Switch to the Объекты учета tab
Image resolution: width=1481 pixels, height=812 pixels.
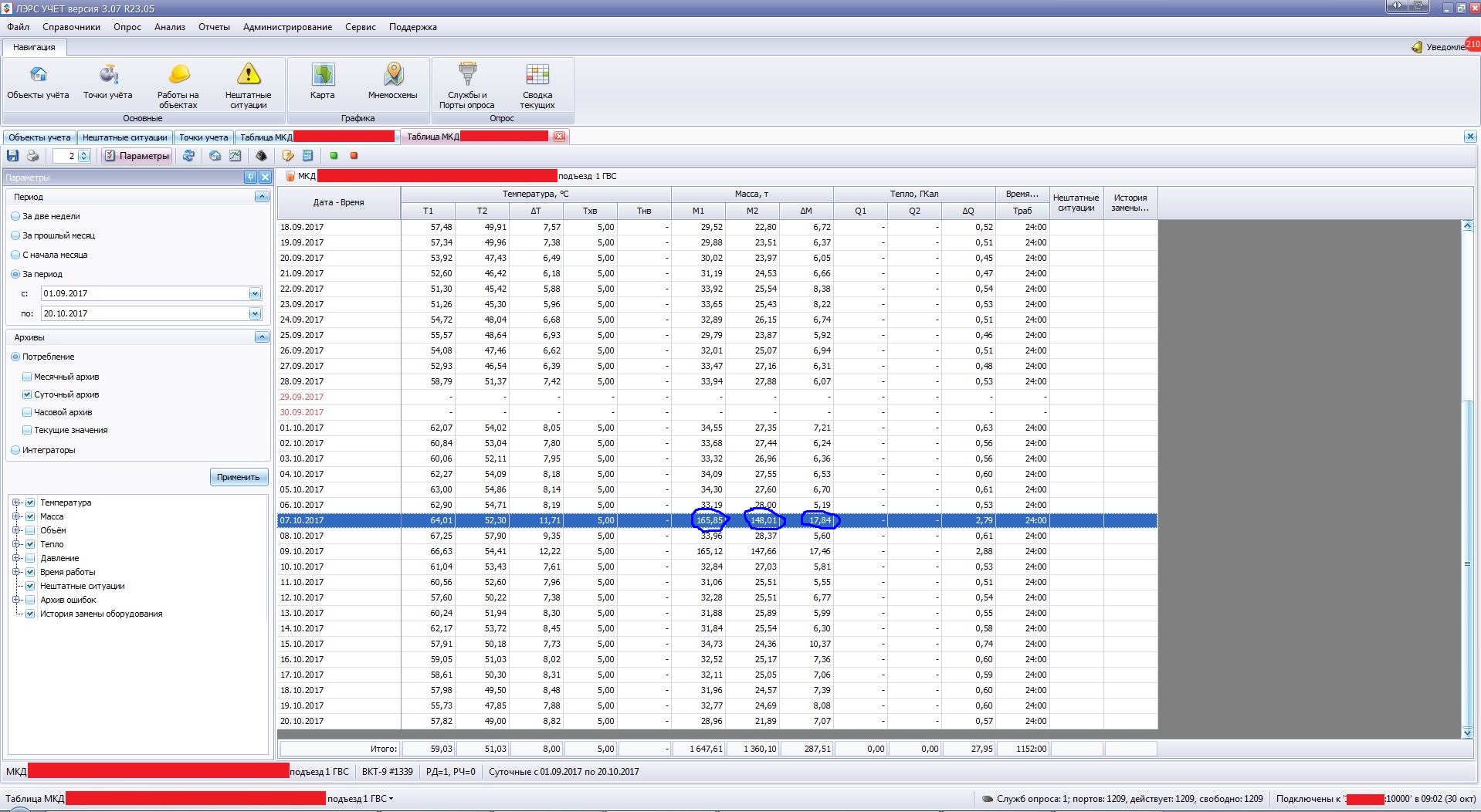point(39,137)
